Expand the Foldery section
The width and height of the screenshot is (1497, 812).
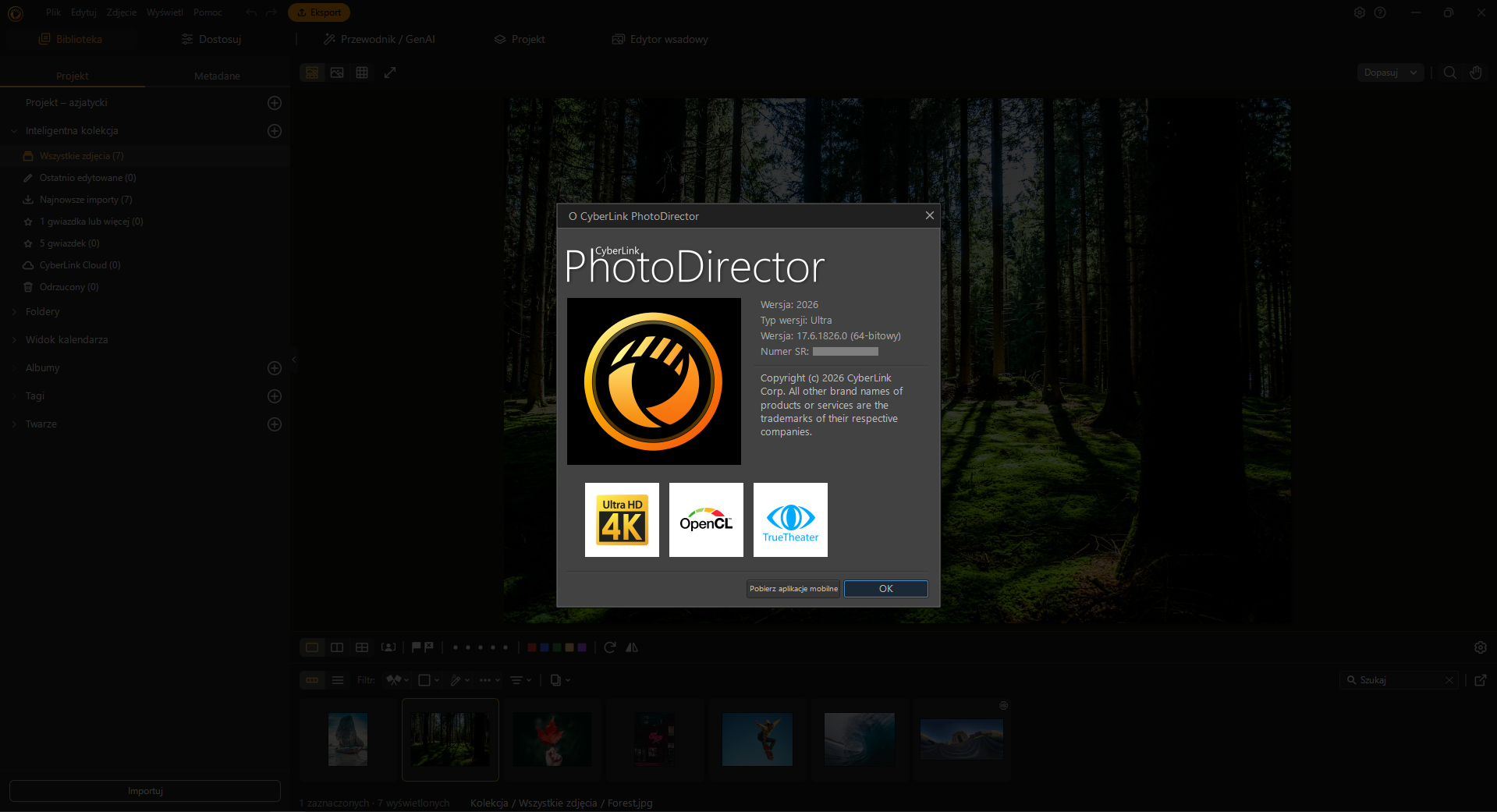click(14, 312)
